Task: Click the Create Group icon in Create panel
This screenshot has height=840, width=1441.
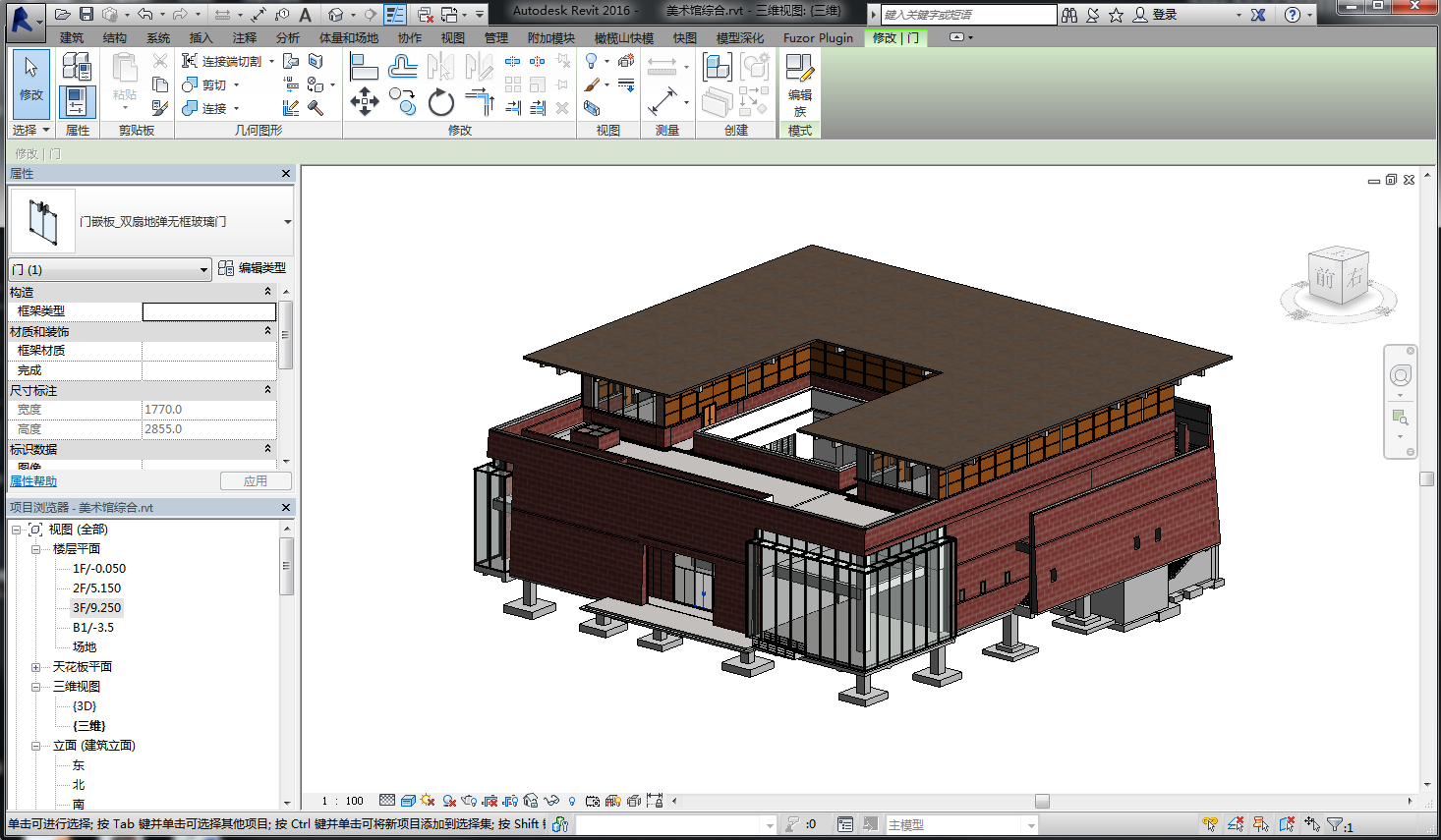Action: [755, 67]
